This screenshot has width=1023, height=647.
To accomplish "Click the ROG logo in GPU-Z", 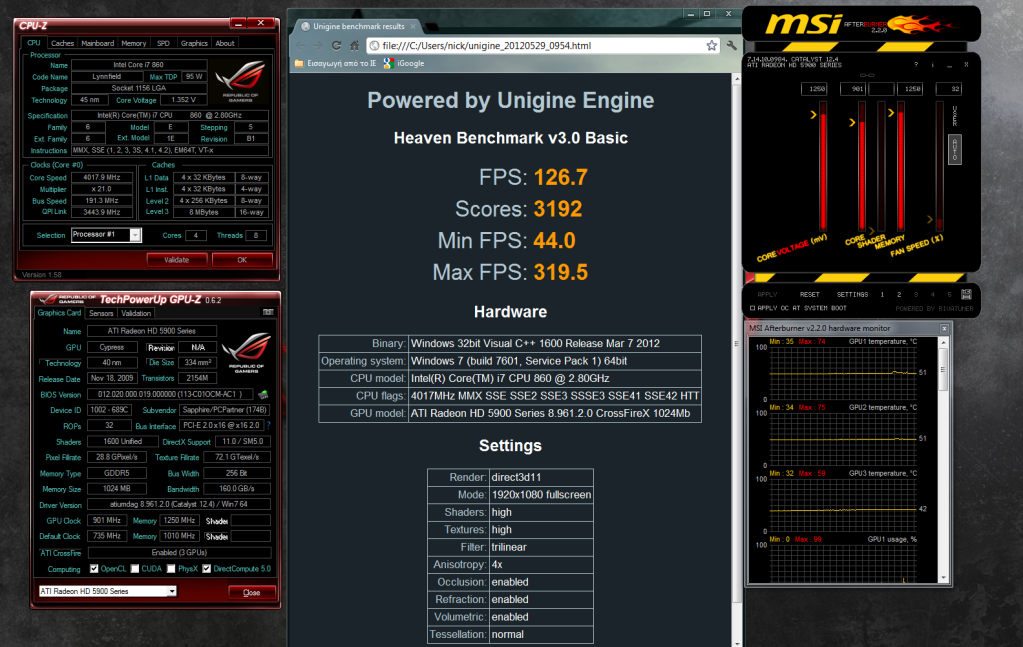I will click(x=247, y=351).
